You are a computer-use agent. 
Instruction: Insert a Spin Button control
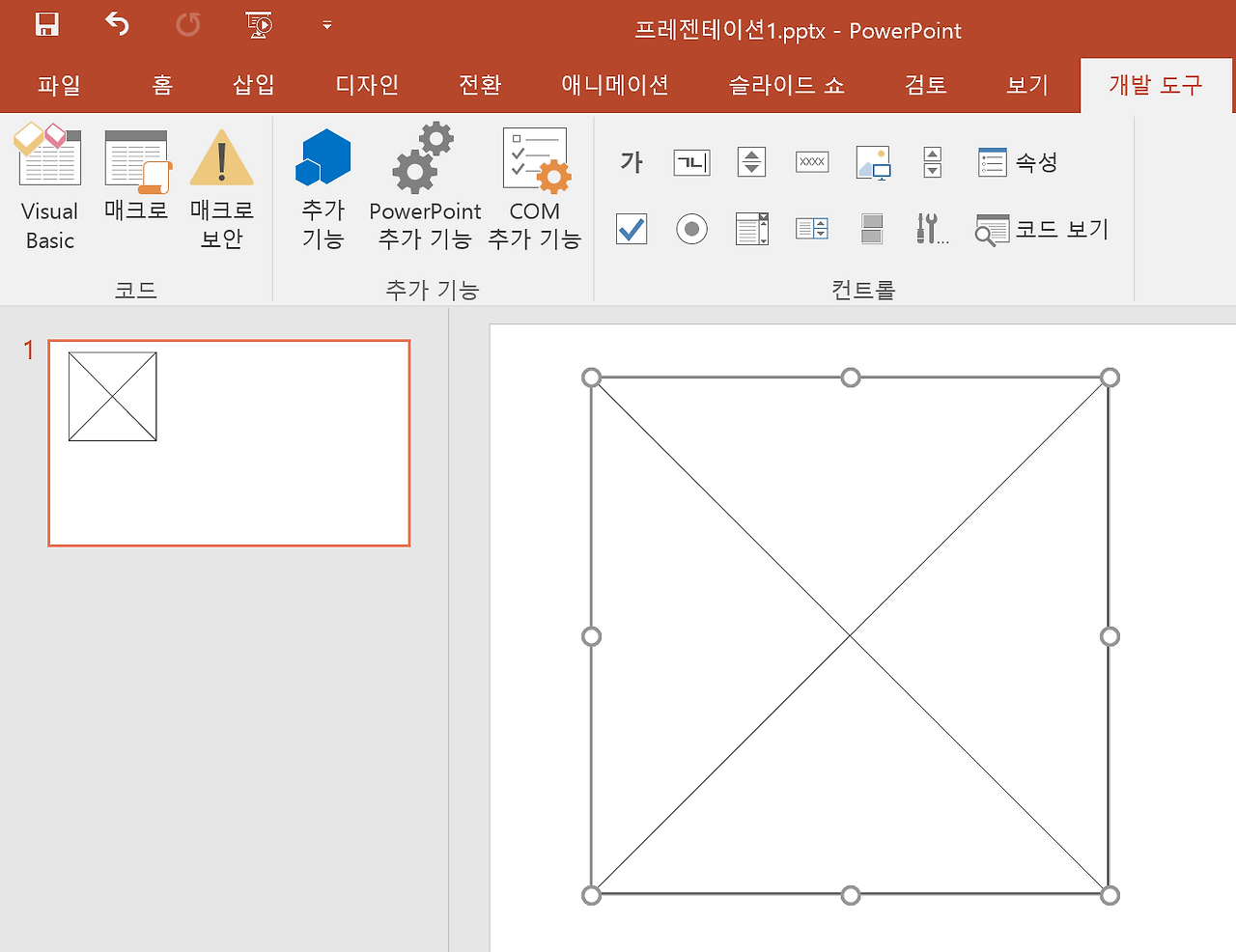pos(751,162)
